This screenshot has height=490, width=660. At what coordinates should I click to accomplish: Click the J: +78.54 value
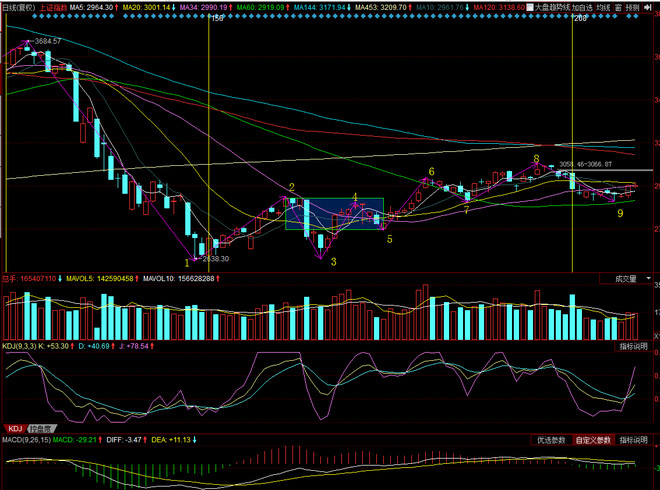point(136,346)
